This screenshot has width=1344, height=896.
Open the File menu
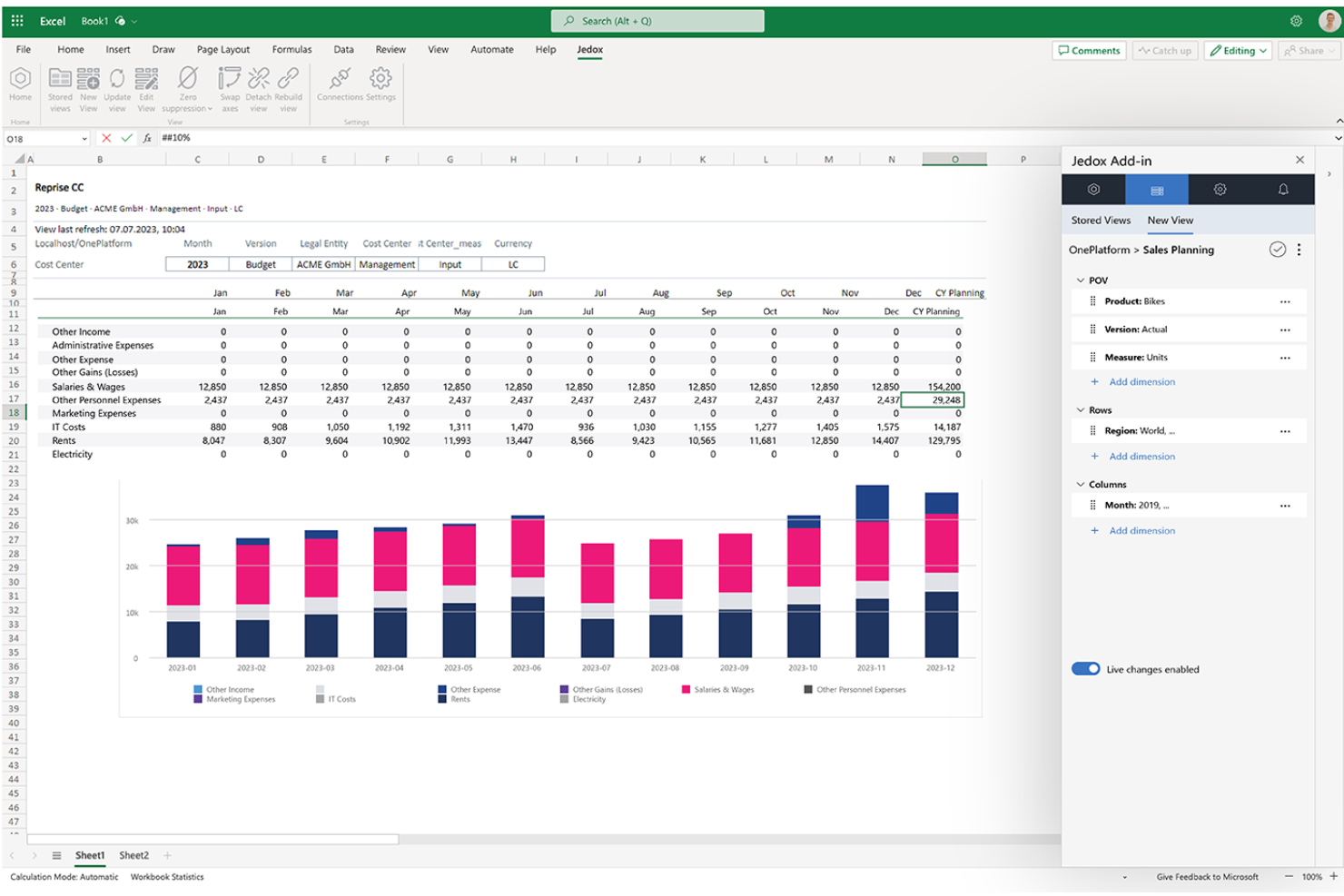click(x=24, y=50)
